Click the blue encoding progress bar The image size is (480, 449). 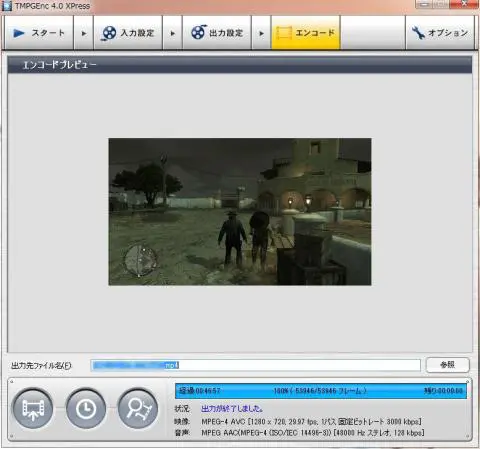pos(321,391)
